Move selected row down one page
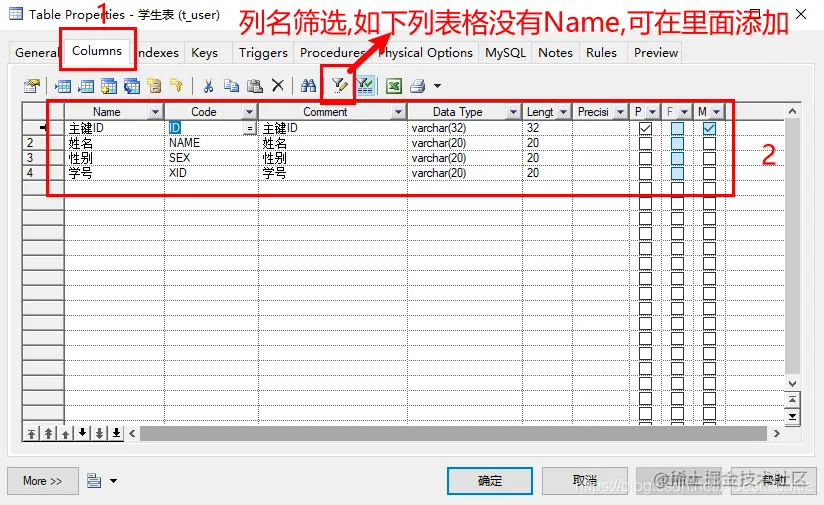The width and height of the screenshot is (824, 505). click(x=99, y=434)
